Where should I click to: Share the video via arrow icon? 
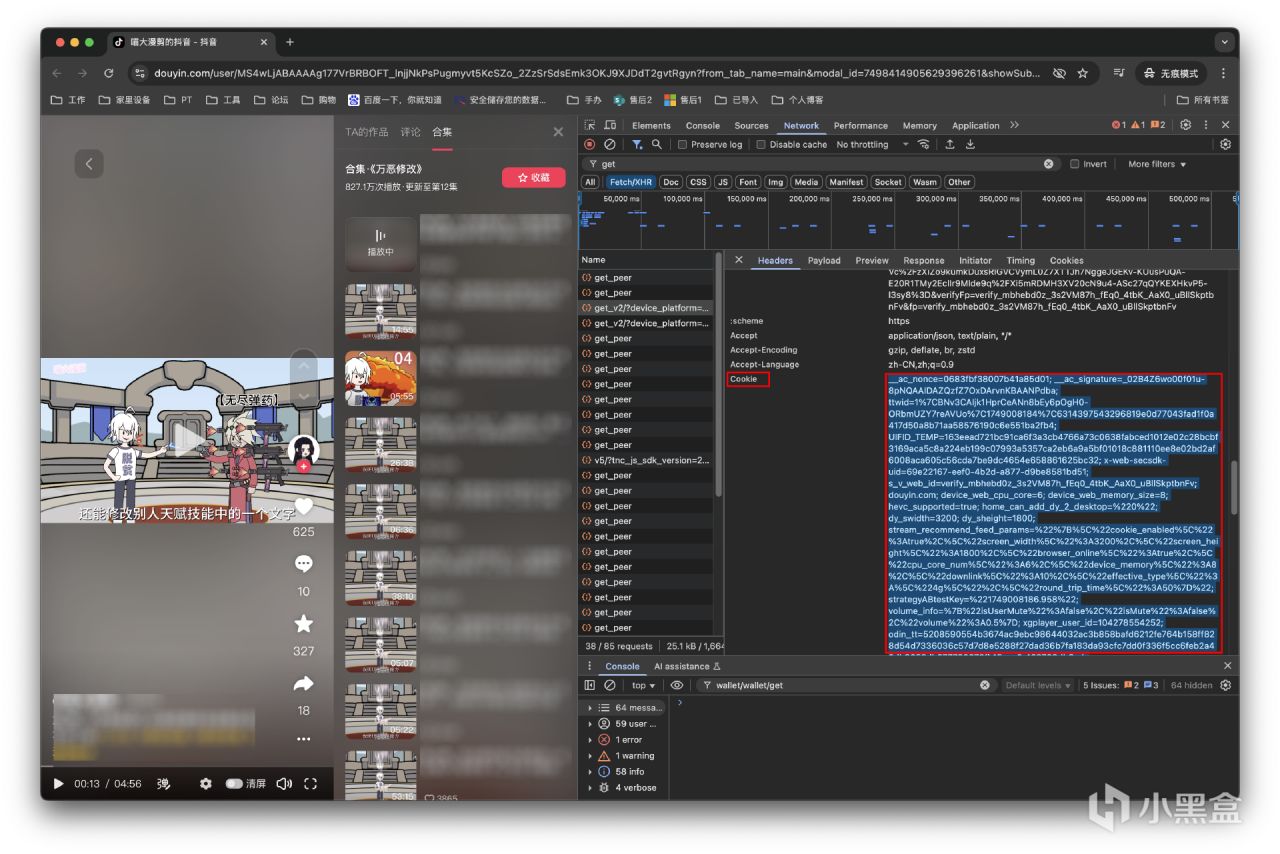coord(304,684)
